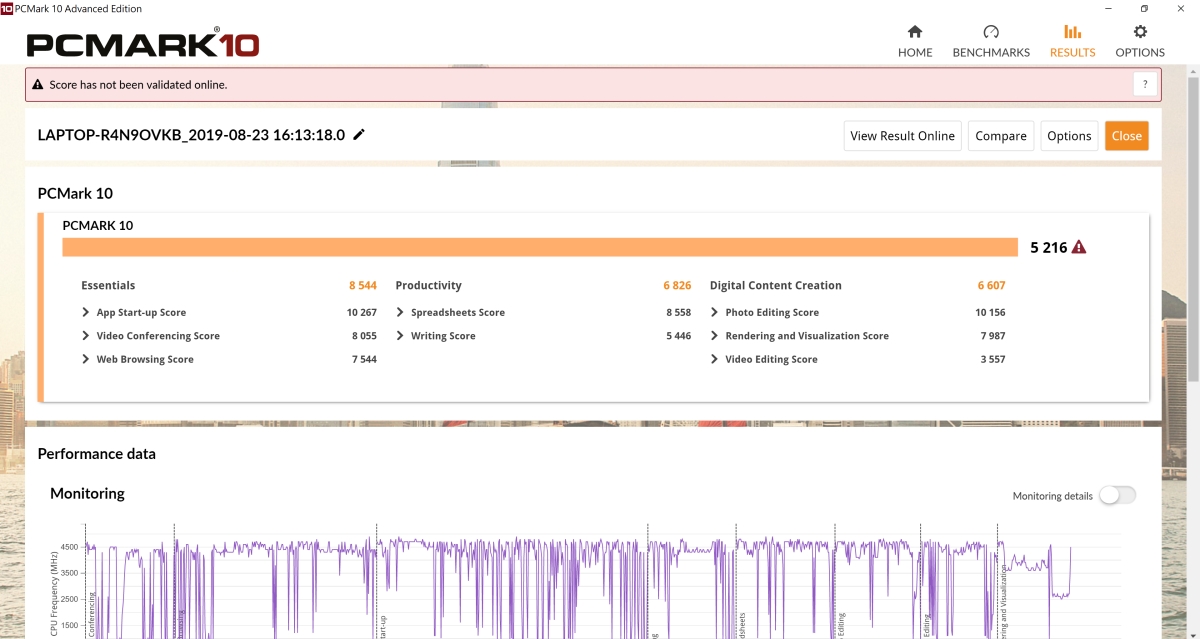The image size is (1200, 639).
Task: Enable the Monitoring details toggle
Action: 1117,496
